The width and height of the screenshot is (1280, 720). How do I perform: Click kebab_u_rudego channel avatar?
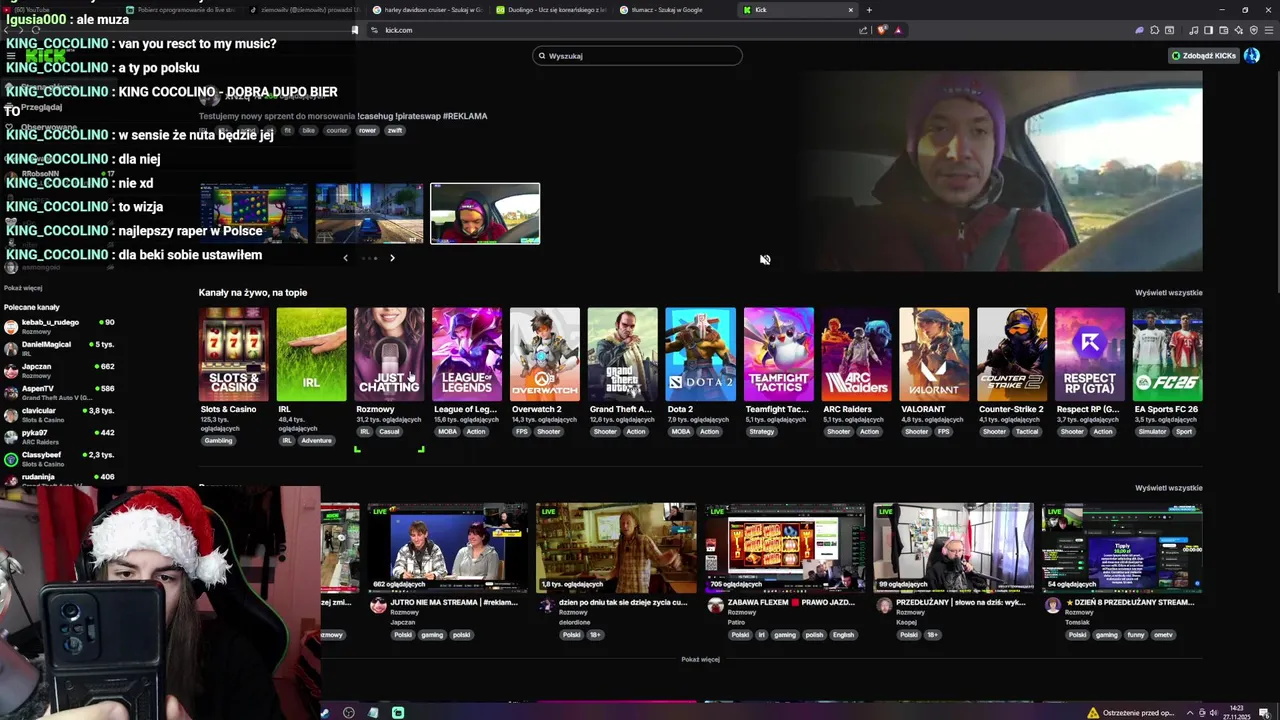(11, 326)
